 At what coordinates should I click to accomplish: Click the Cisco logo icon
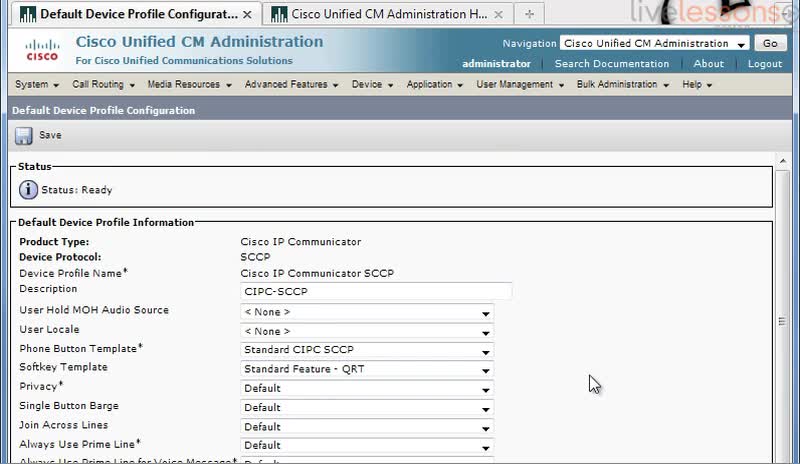(42, 51)
